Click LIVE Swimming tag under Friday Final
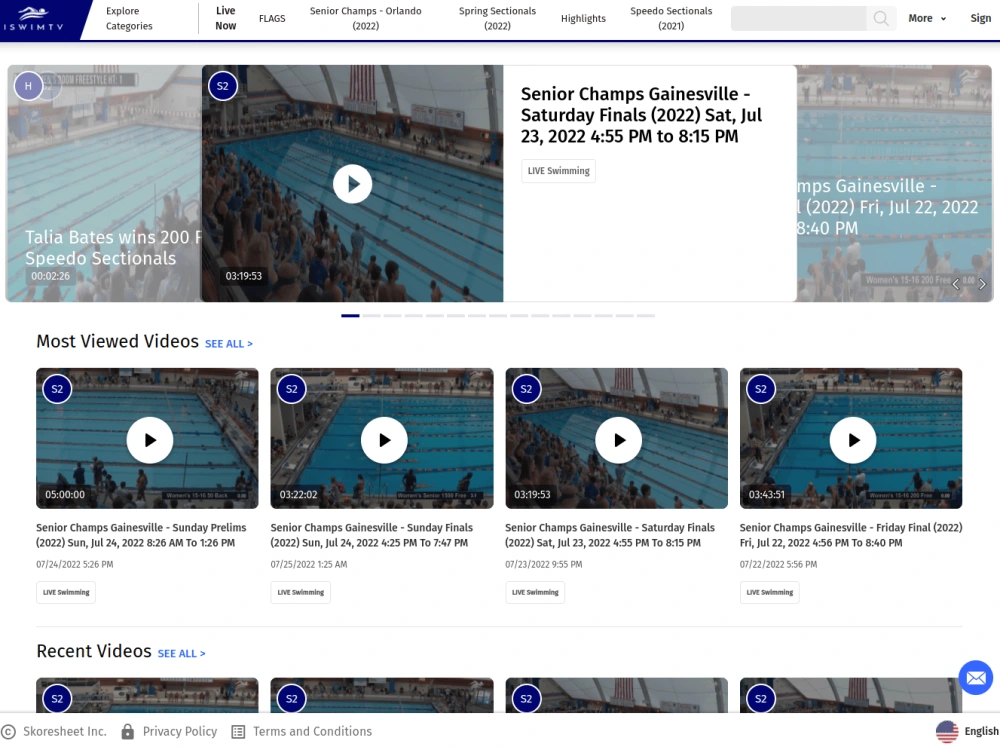 click(x=770, y=592)
